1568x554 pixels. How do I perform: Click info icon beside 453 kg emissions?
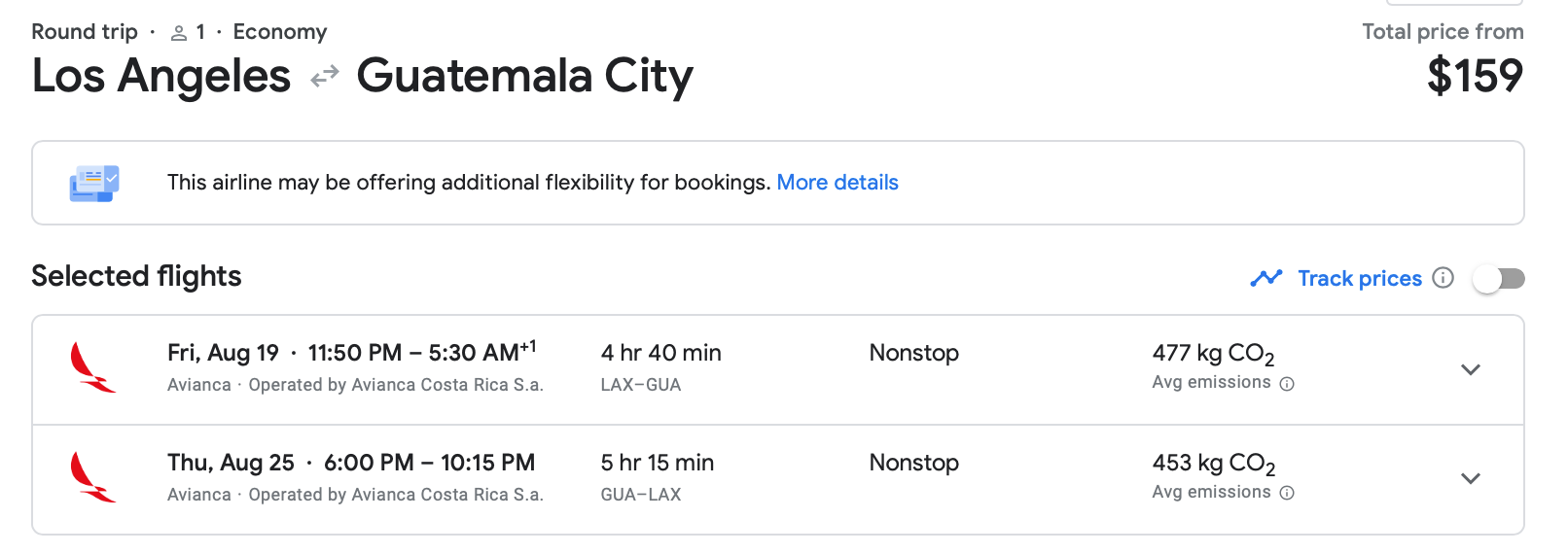(x=1287, y=493)
